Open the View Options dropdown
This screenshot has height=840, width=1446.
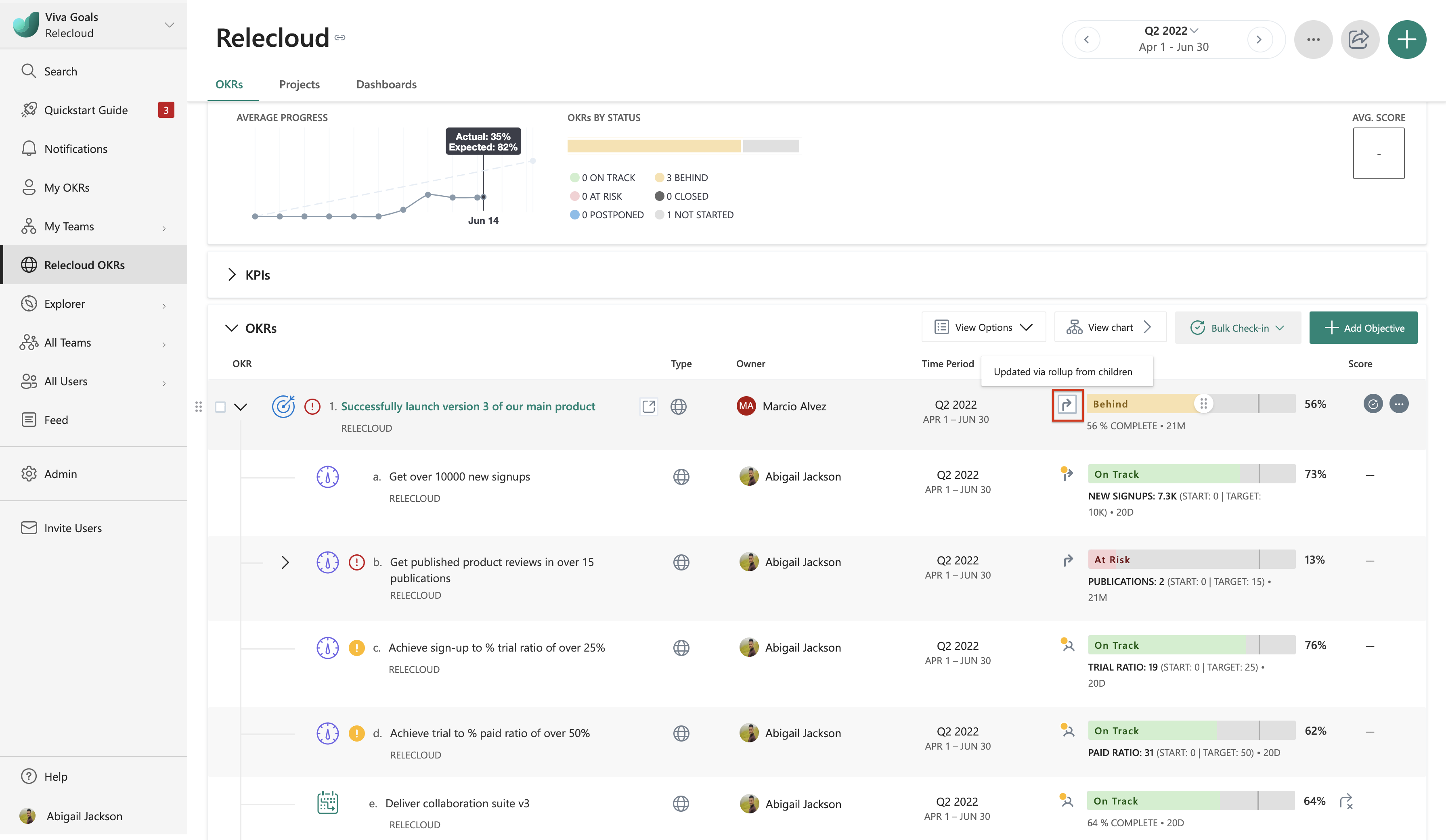pos(983,327)
